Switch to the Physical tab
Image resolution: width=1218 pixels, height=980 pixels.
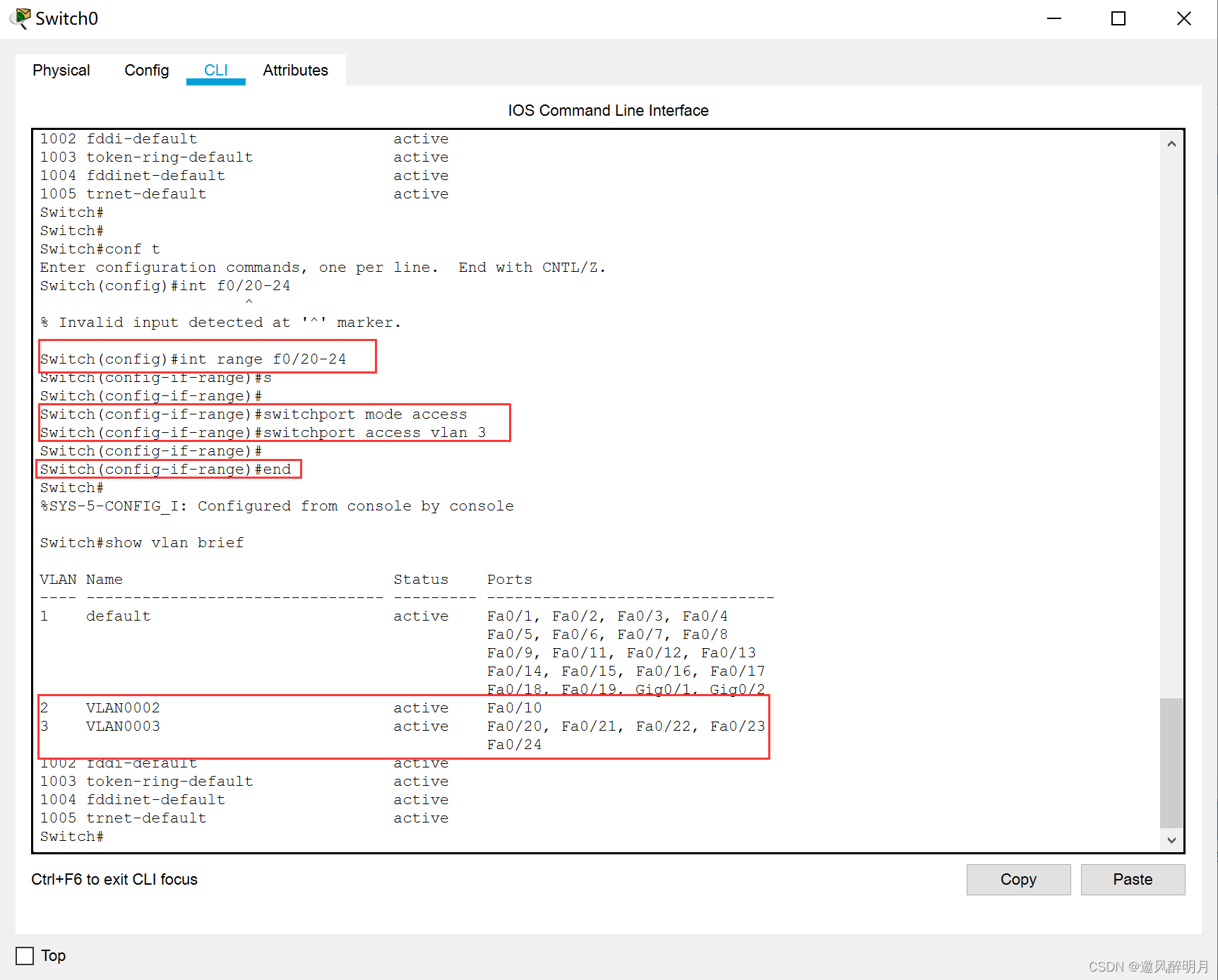pos(61,71)
